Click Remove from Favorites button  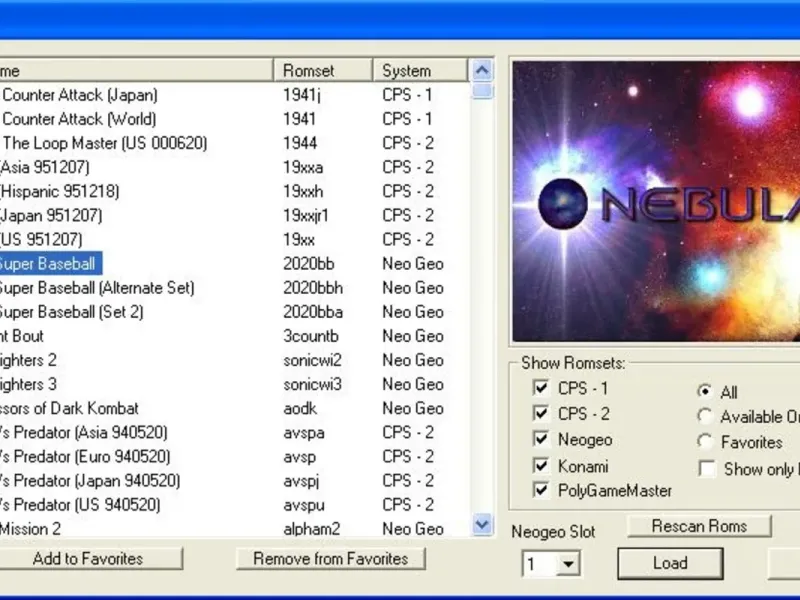click(331, 559)
